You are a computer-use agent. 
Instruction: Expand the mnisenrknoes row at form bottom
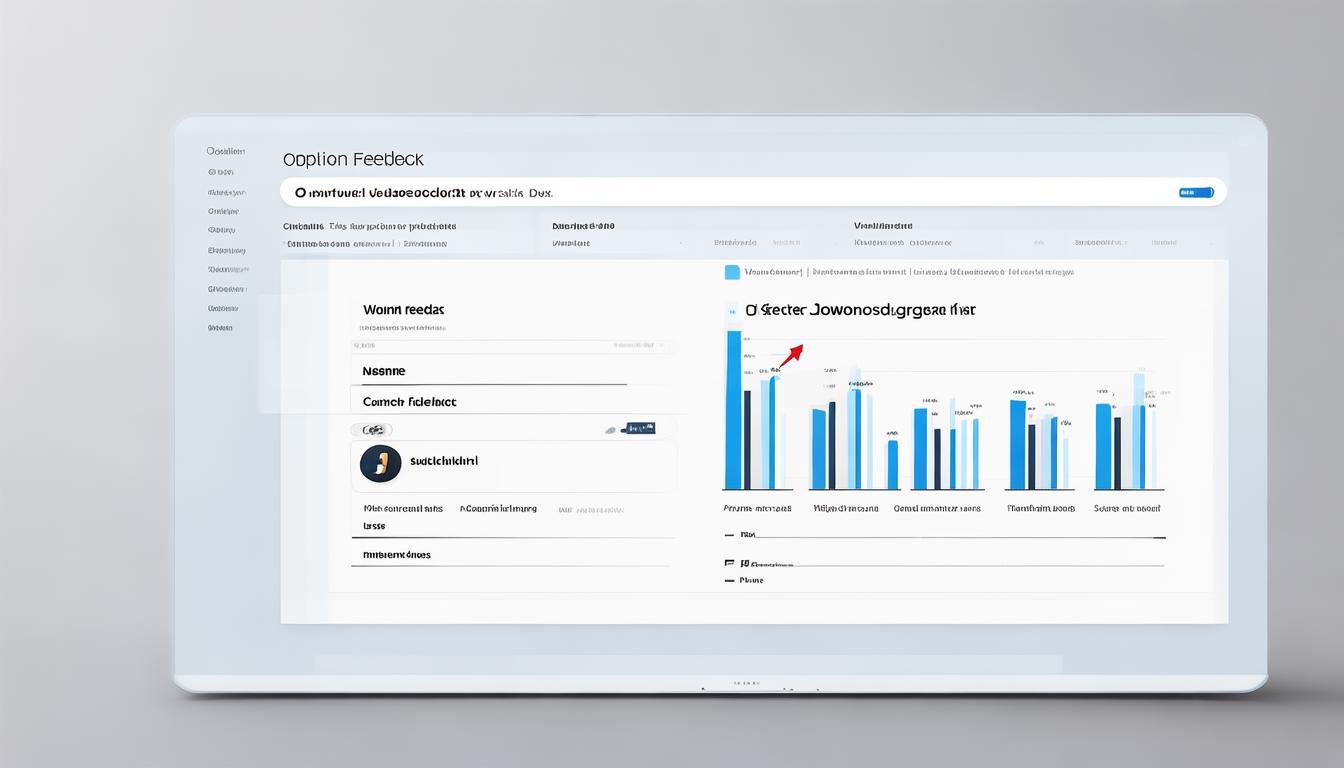[511, 554]
